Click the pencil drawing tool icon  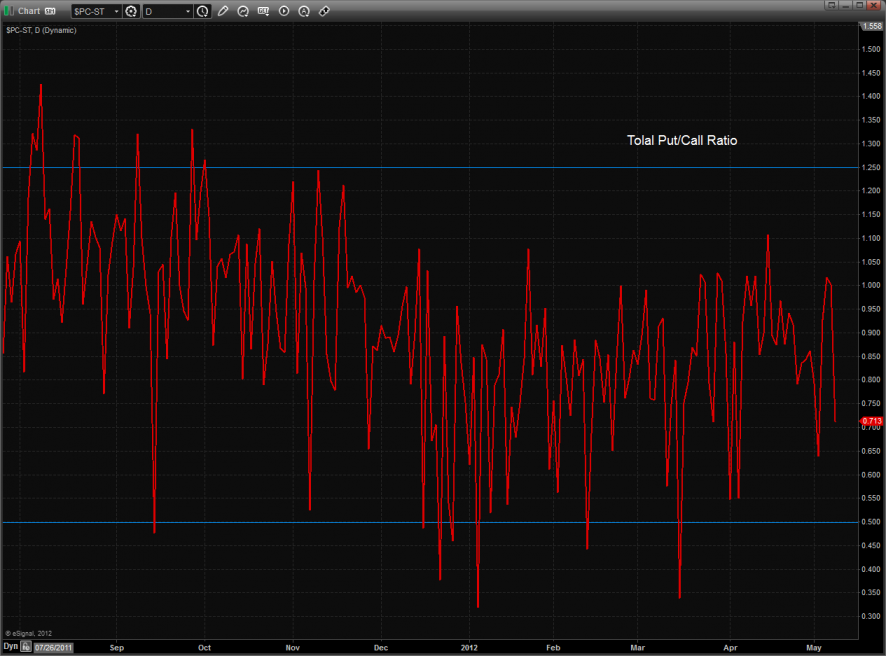[223, 11]
